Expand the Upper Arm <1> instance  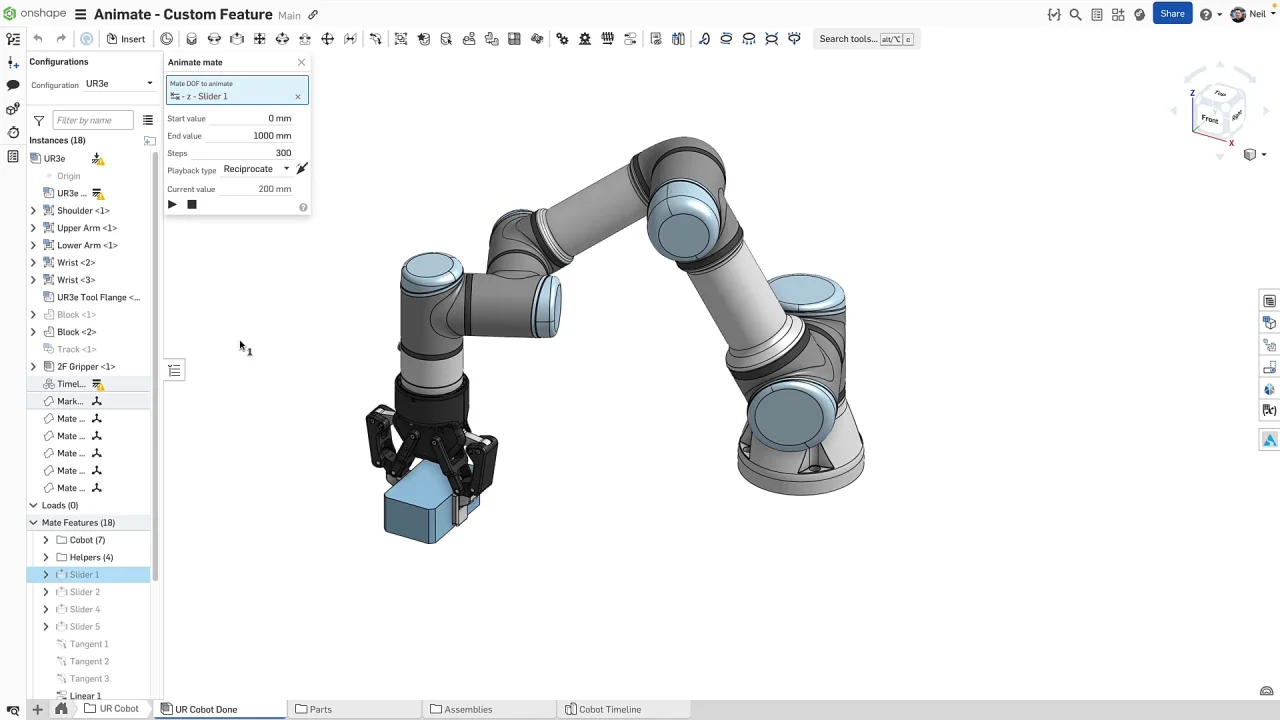pyautogui.click(x=33, y=228)
